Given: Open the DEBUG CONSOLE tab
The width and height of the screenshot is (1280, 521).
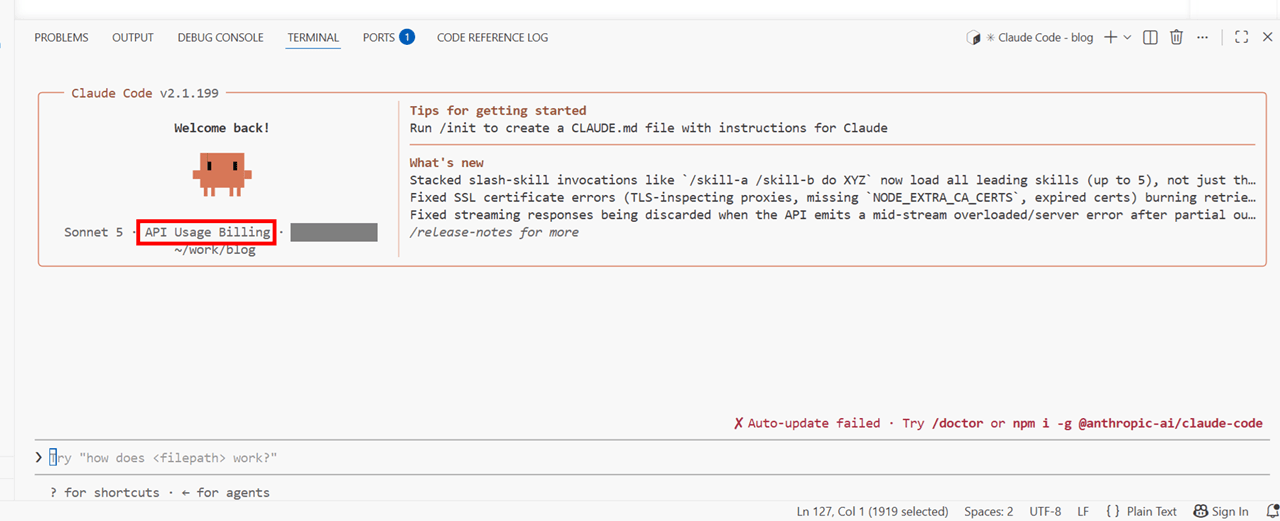Looking at the screenshot, I should click(x=220, y=37).
